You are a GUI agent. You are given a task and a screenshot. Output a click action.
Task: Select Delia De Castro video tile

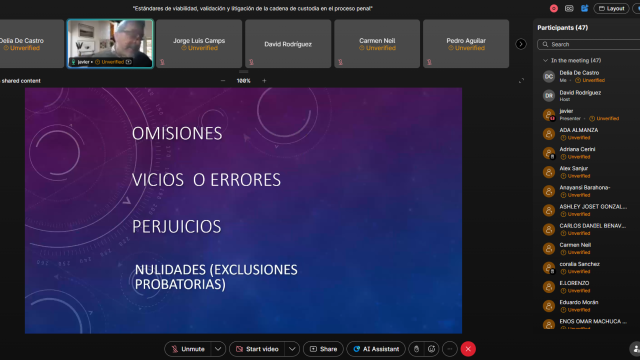tap(31, 43)
